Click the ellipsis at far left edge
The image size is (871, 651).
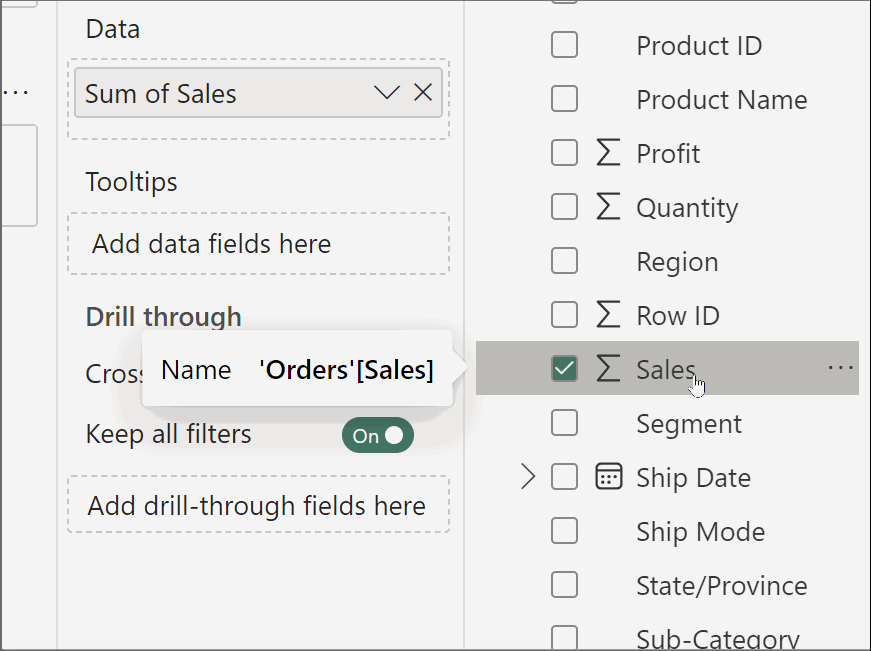tap(14, 93)
